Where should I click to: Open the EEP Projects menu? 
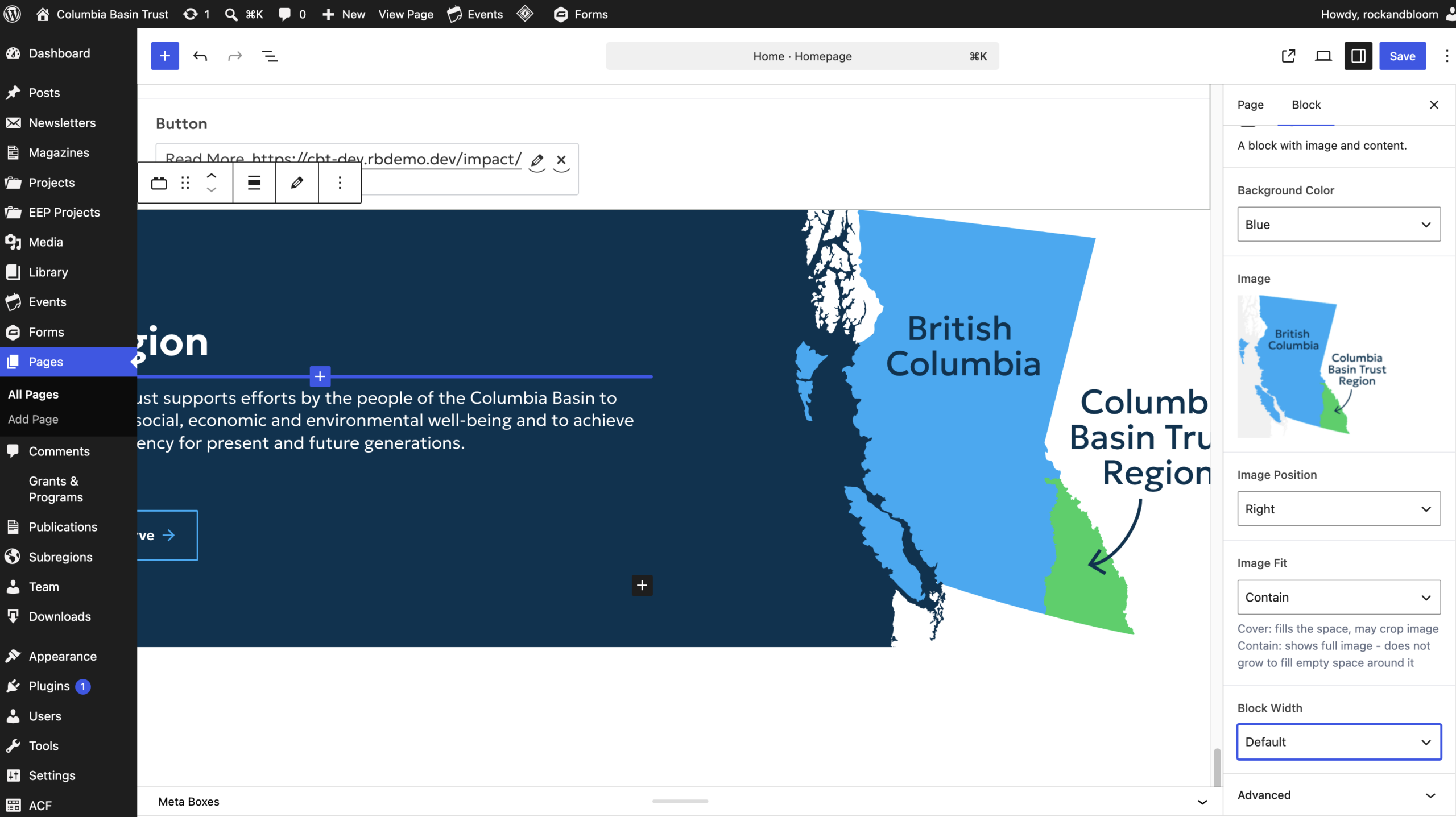64,212
